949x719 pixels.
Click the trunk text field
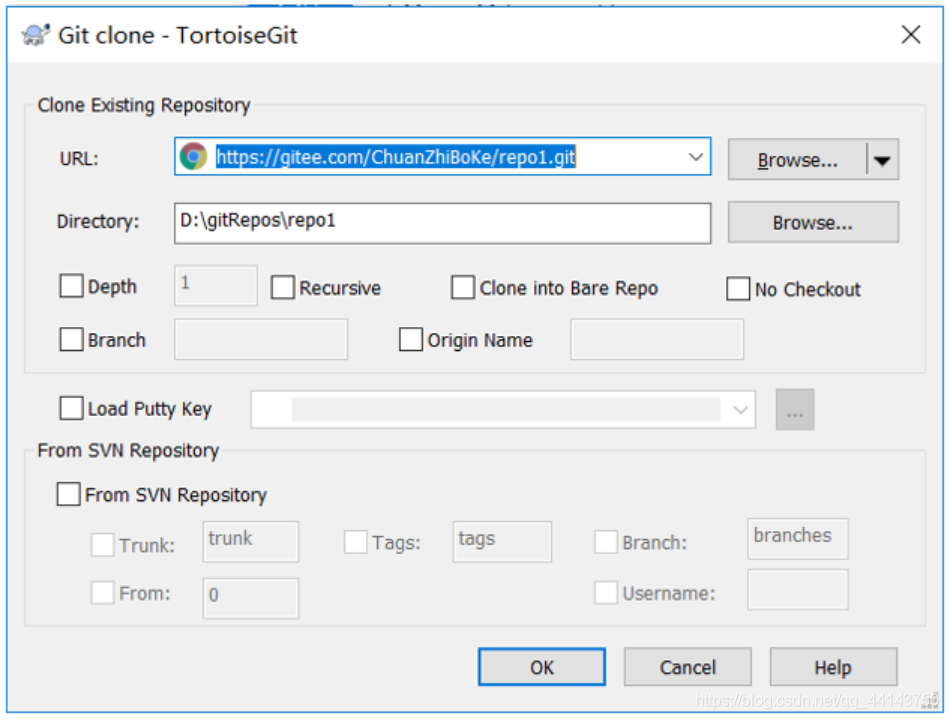click(x=251, y=542)
